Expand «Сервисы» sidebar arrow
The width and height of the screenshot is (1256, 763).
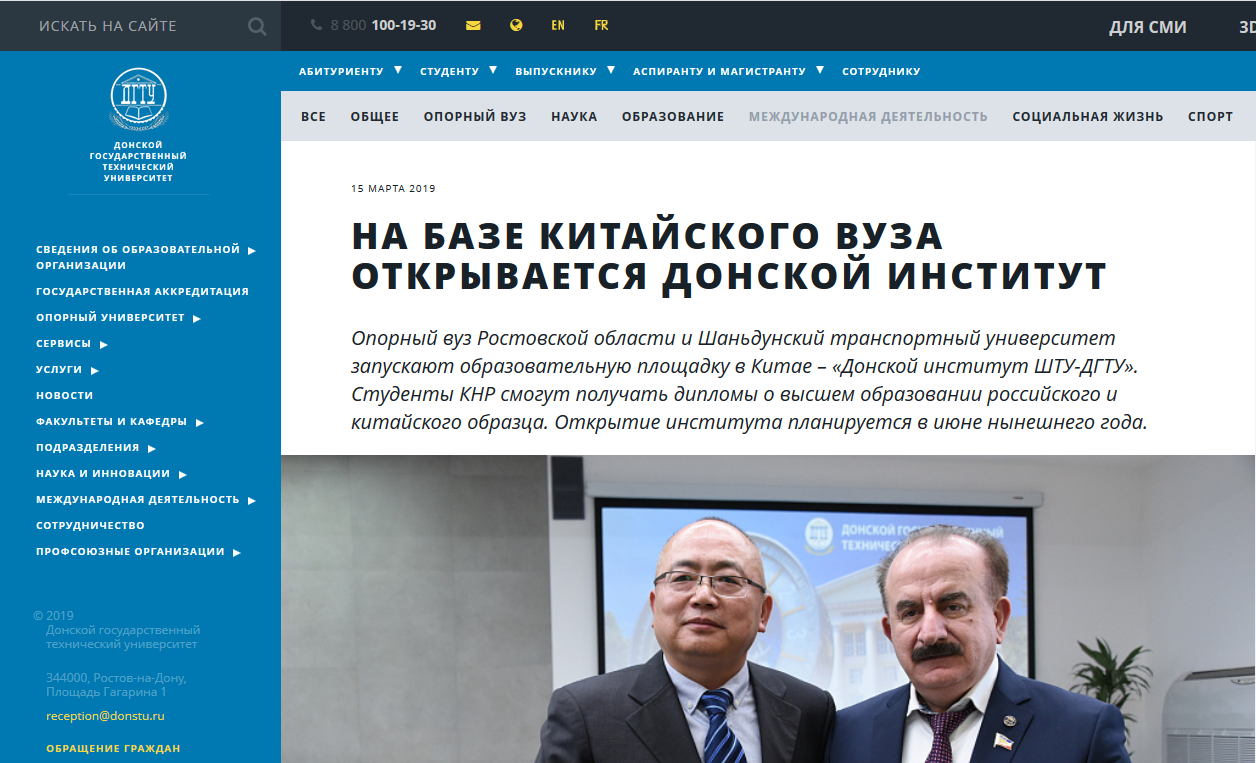pyautogui.click(x=104, y=345)
